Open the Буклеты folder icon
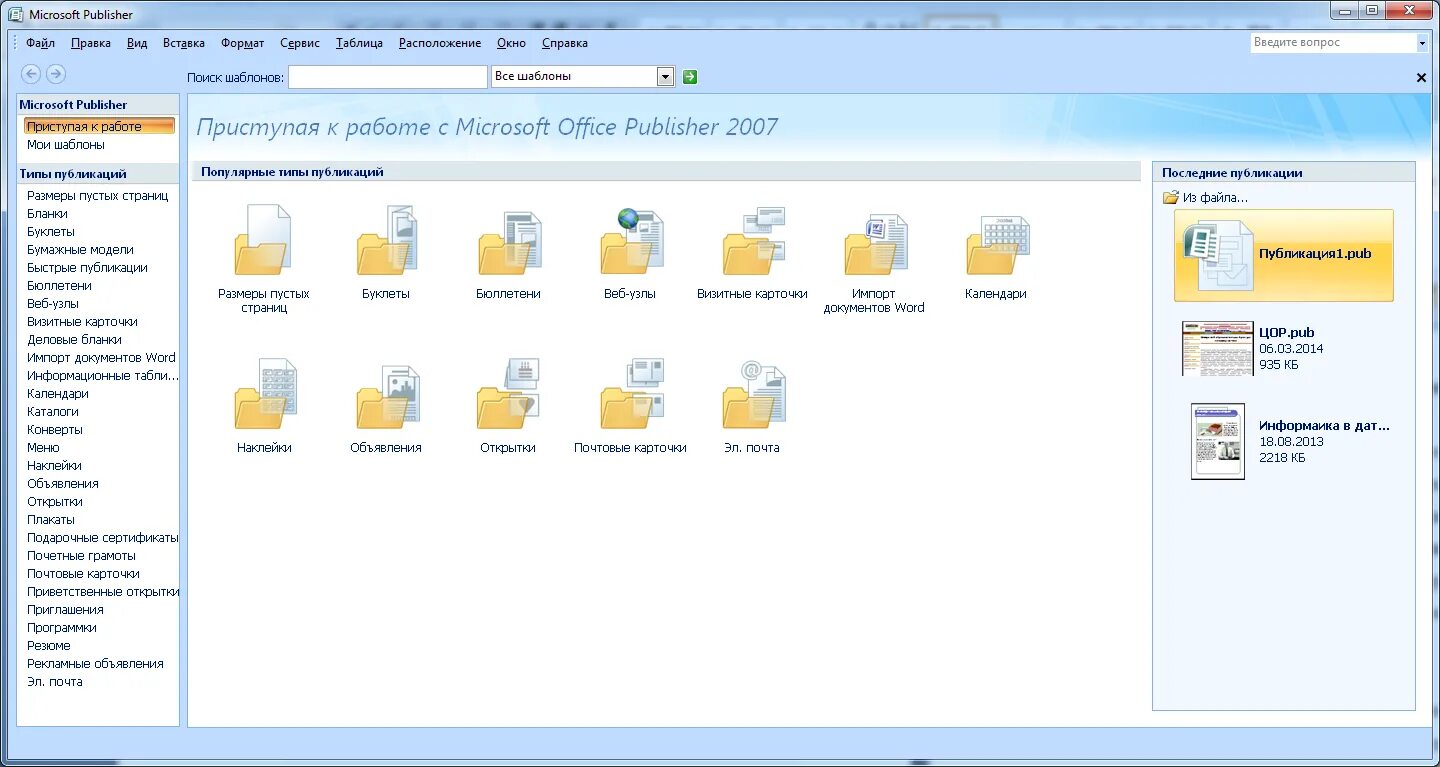 (x=386, y=240)
